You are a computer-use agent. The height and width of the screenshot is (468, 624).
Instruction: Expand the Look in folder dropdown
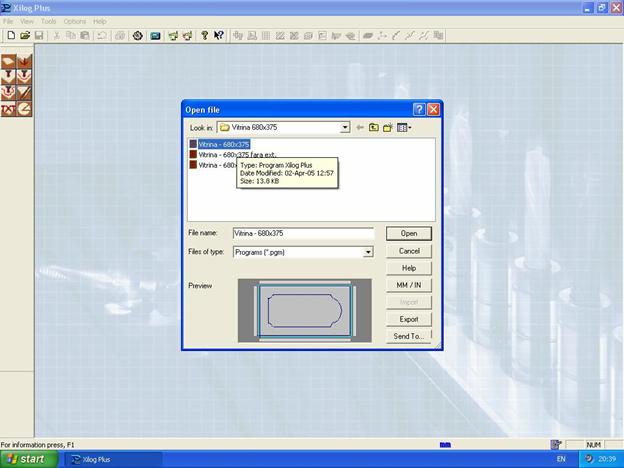(344, 128)
